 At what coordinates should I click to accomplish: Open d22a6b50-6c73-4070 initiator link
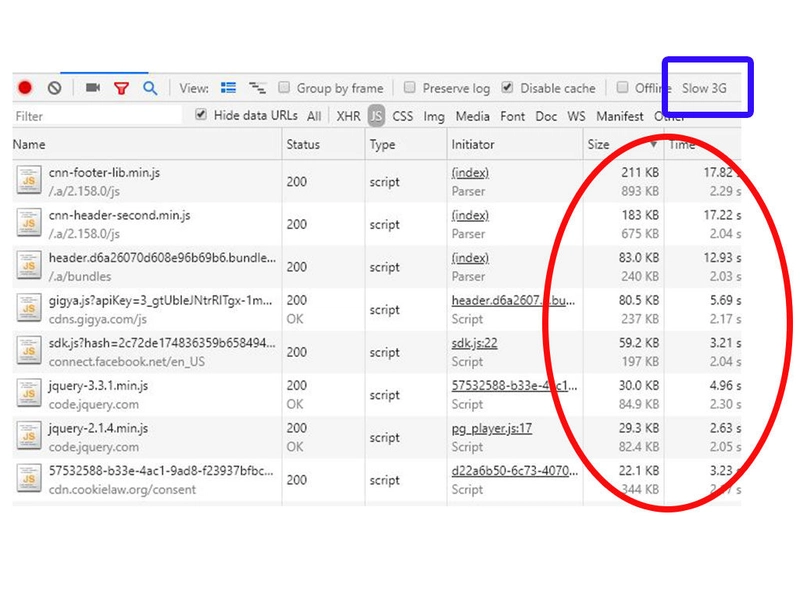515,471
